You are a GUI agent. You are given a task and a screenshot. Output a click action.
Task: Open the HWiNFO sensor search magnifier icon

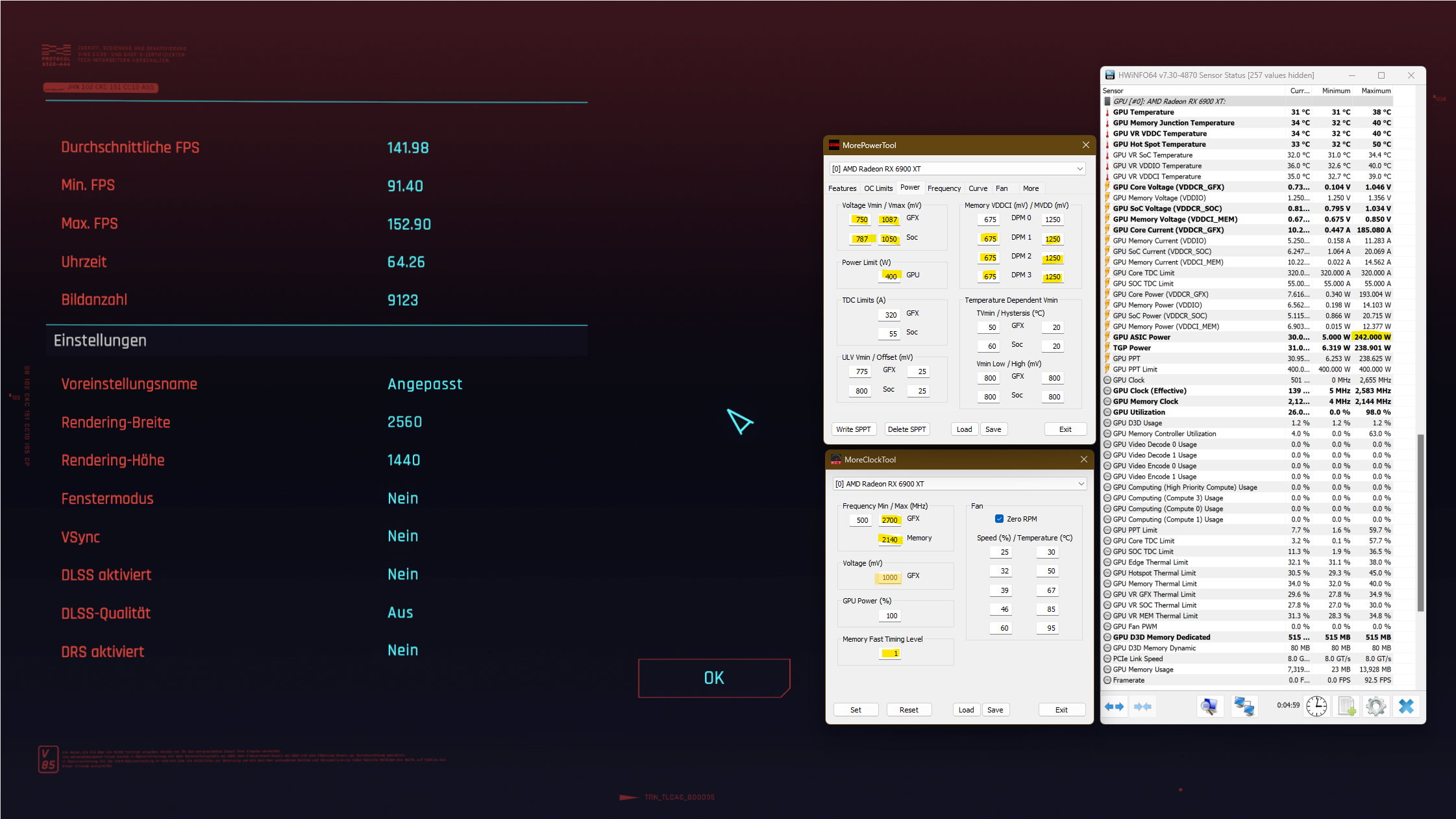point(1209,707)
